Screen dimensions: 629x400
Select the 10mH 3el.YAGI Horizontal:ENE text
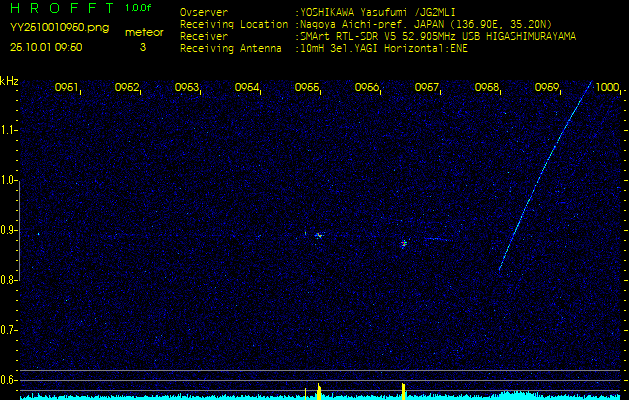pyautogui.click(x=383, y=49)
